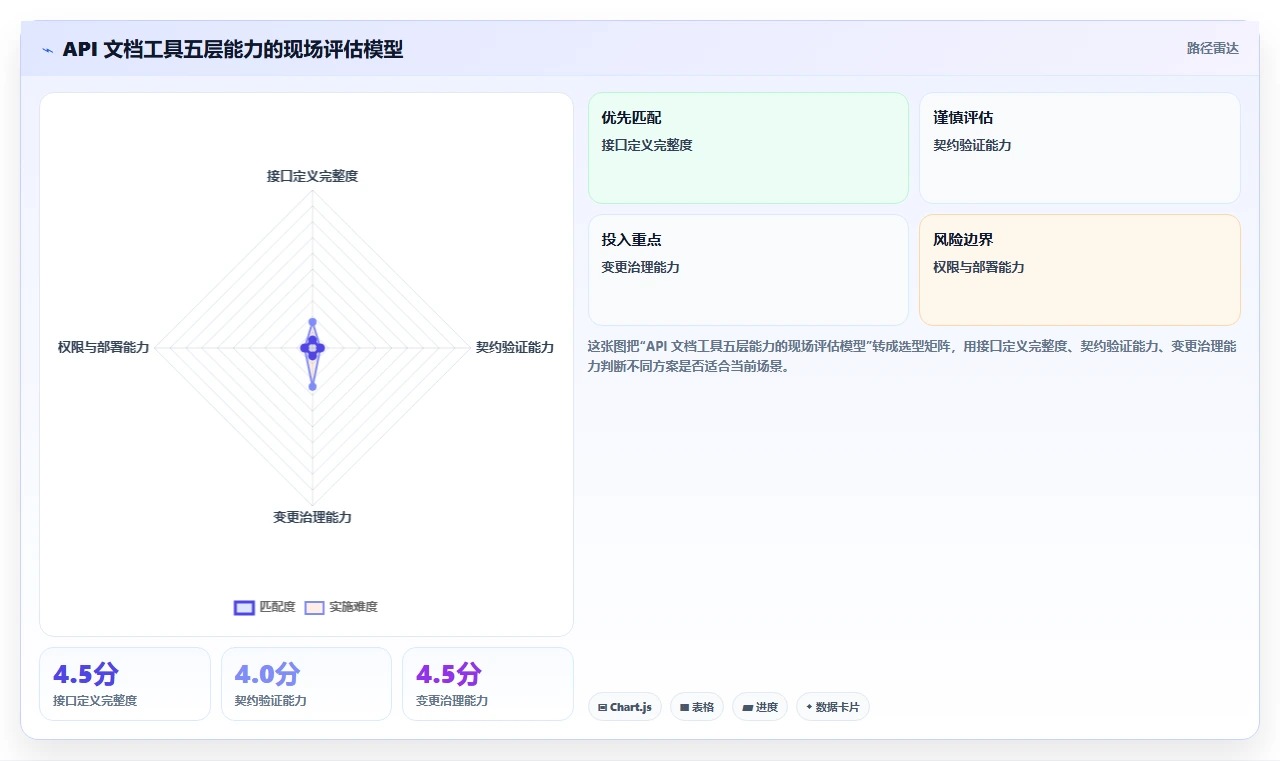Screen dimensions: 1280x761
Task: Click 接口定义完整度 text in 优先匹配 card
Action: 647,145
